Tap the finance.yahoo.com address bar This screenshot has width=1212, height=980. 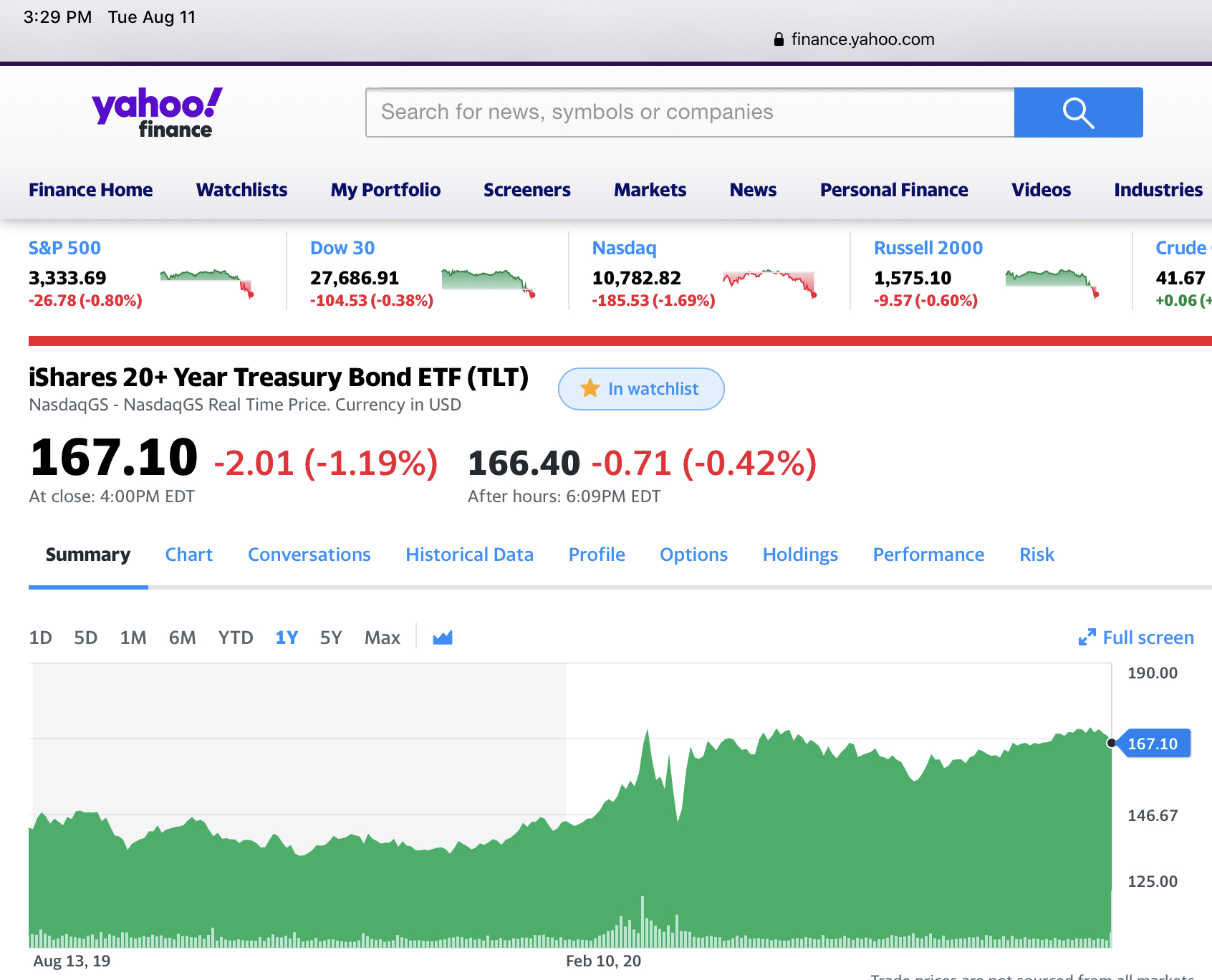855,39
